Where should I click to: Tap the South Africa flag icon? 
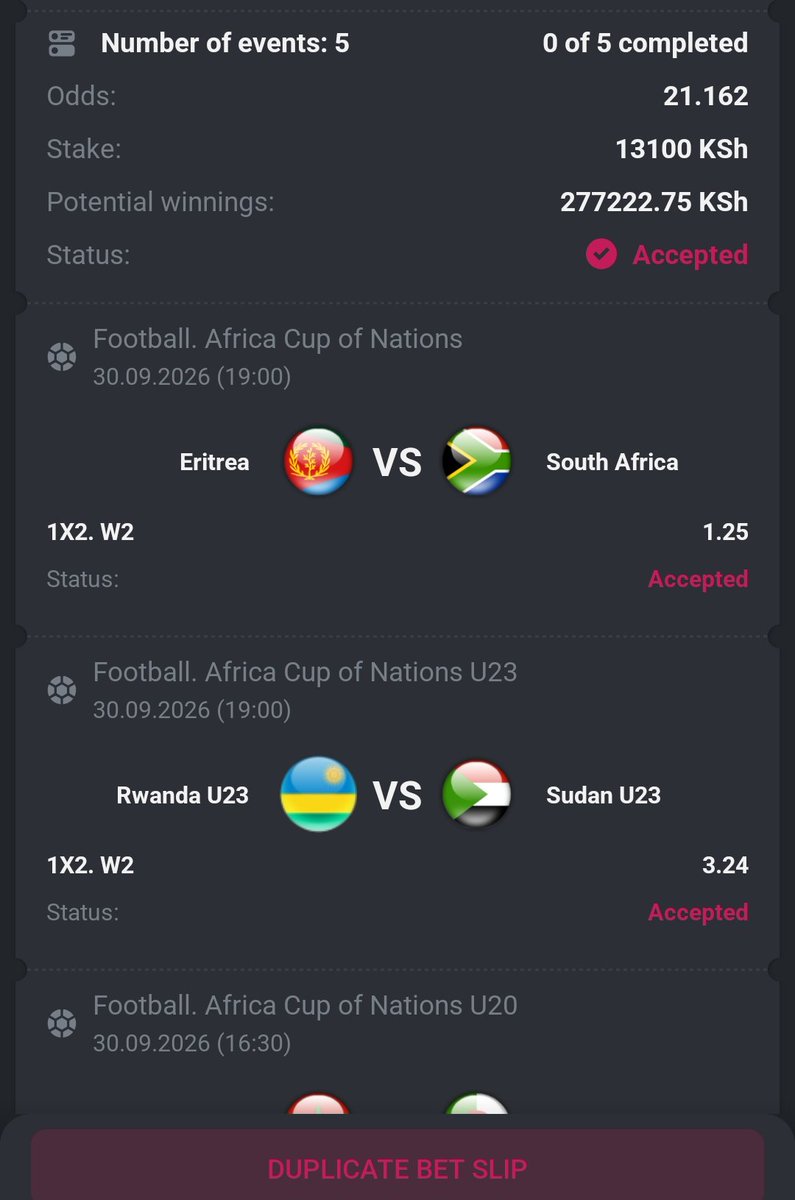pos(476,462)
